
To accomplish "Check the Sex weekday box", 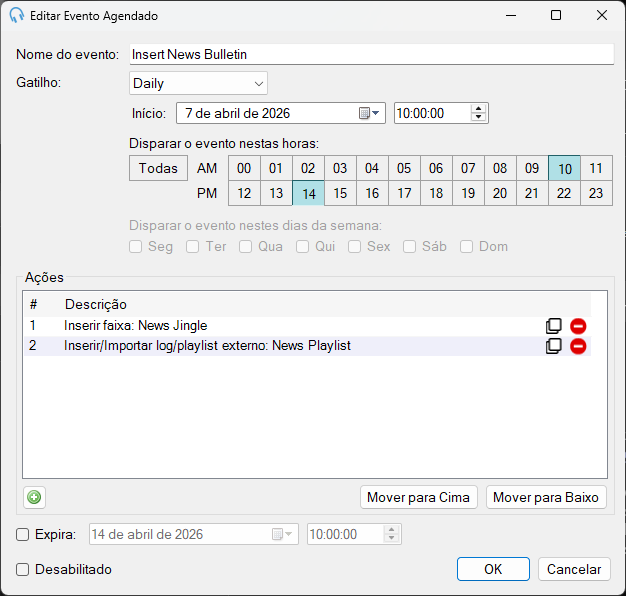I will click(354, 247).
